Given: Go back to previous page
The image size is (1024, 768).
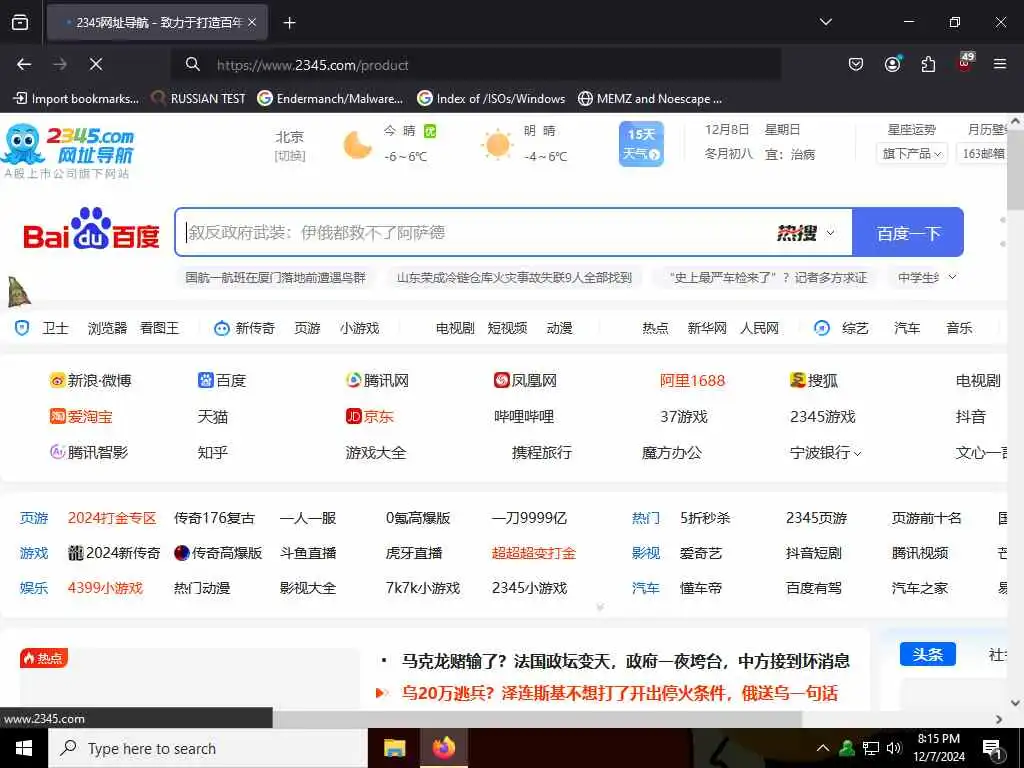Looking at the screenshot, I should click(x=24, y=64).
